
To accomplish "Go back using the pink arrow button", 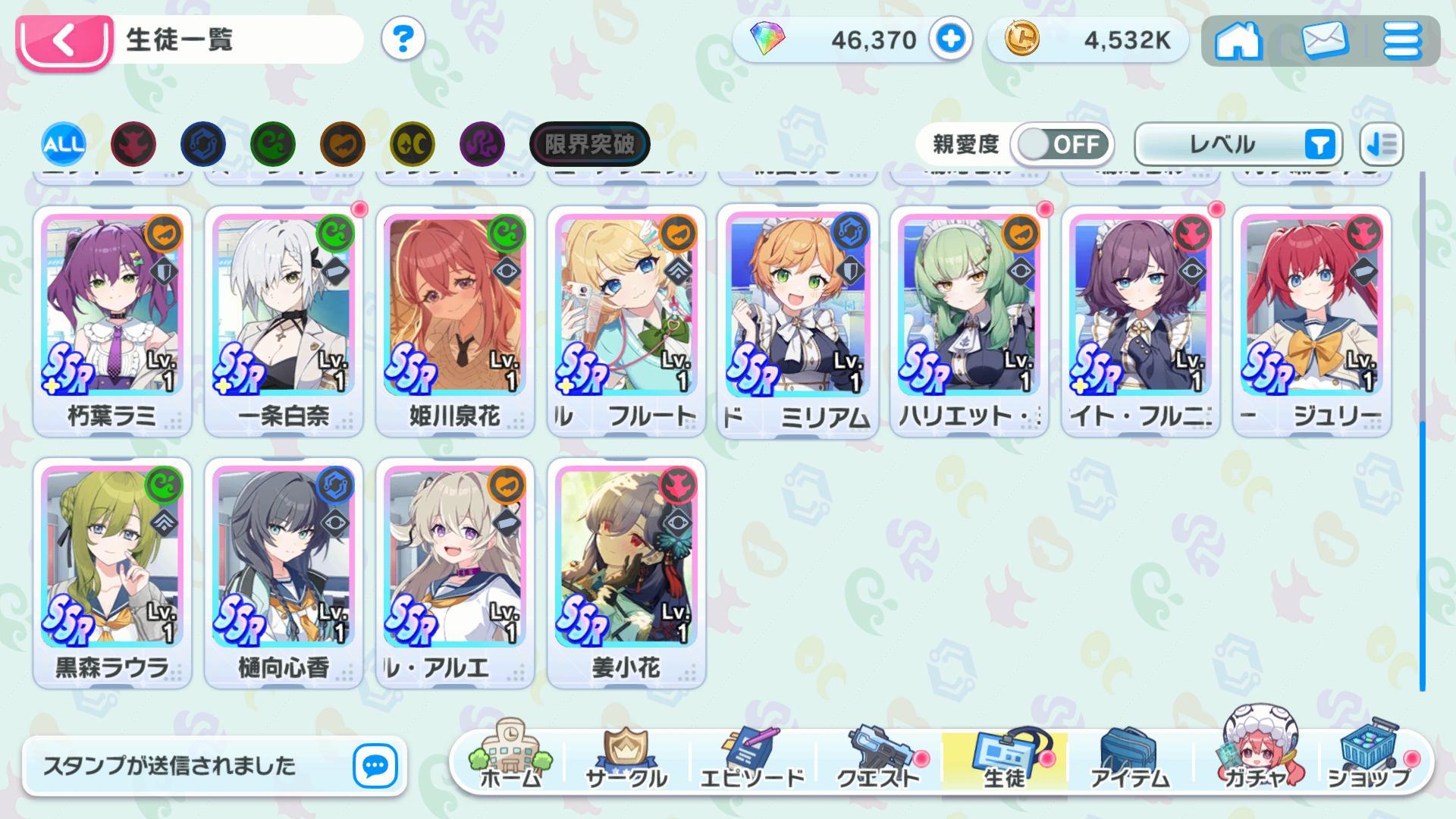I will tap(64, 42).
